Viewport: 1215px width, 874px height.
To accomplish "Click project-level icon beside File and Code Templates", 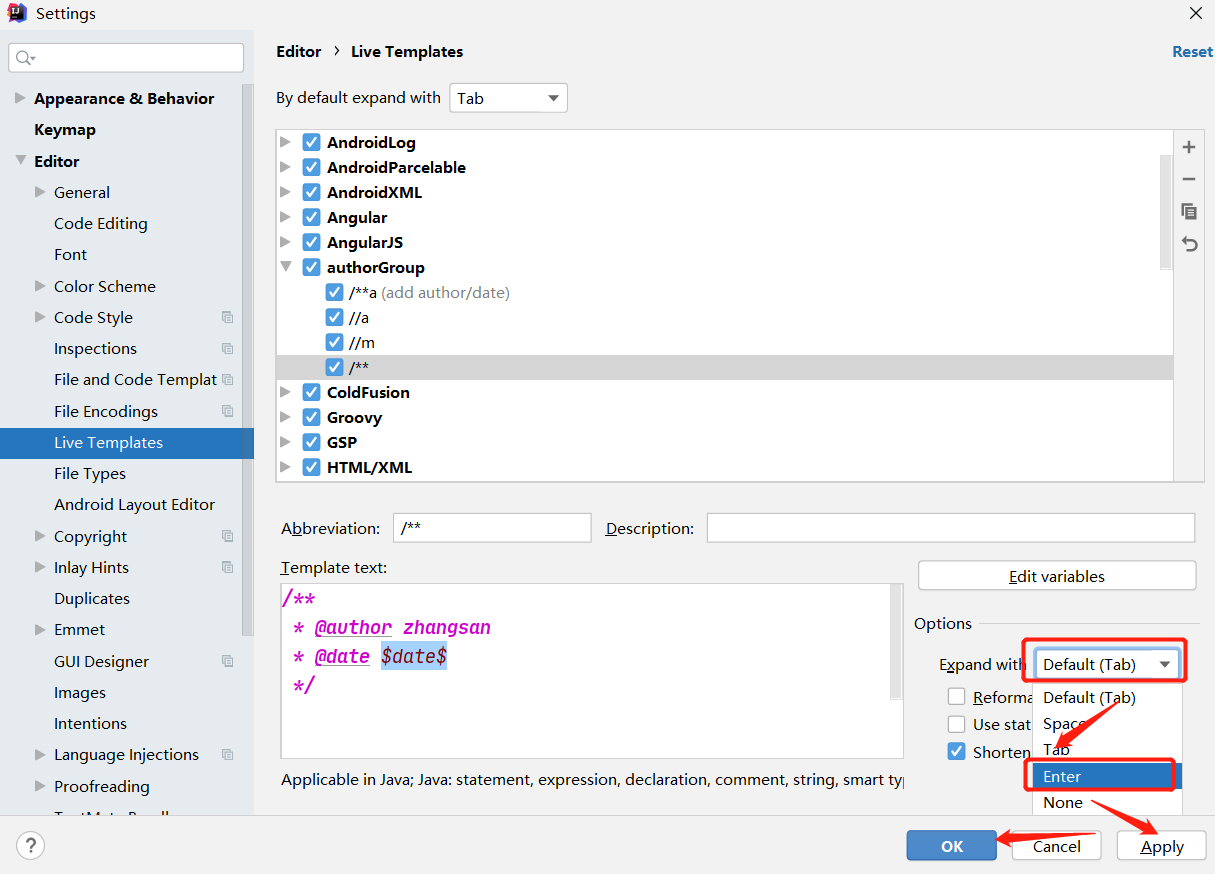I will 227,380.
